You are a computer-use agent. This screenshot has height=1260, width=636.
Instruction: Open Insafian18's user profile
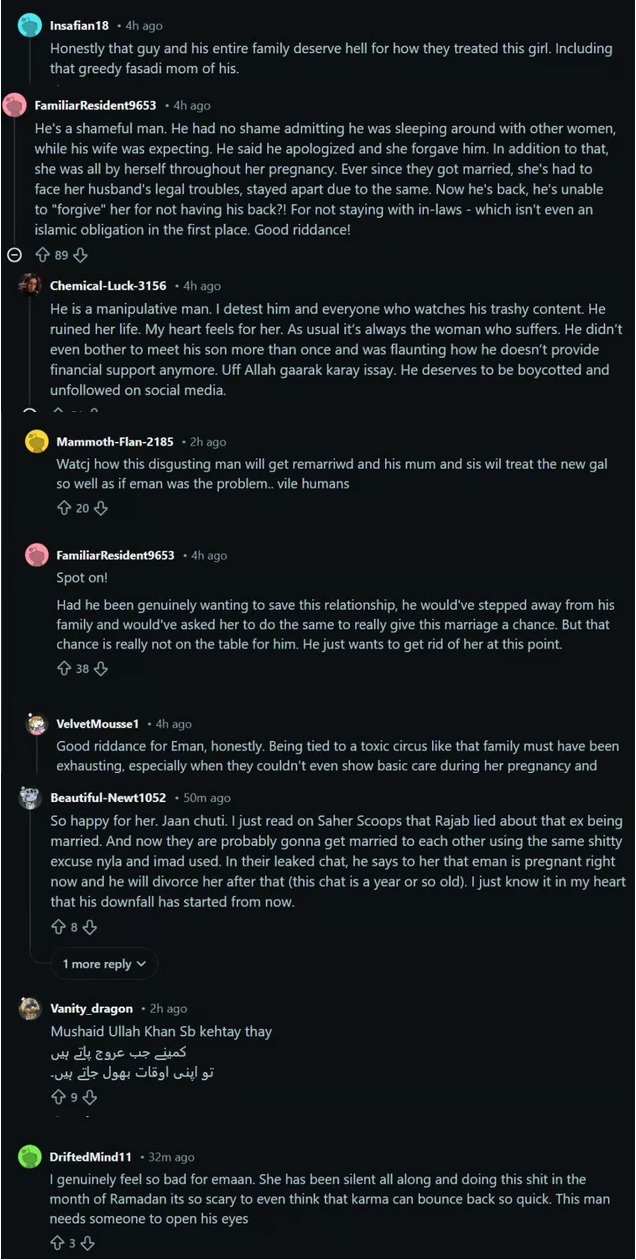[78, 25]
